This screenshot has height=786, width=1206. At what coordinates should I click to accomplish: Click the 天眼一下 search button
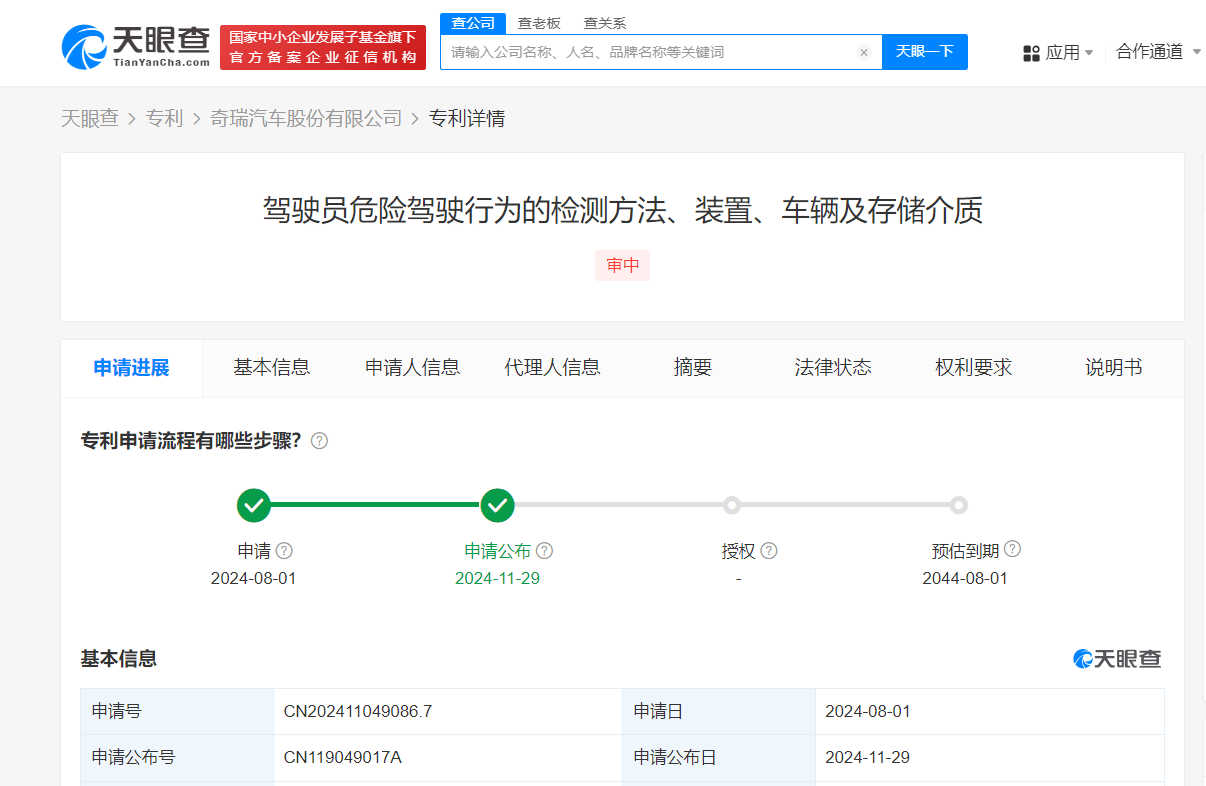click(x=925, y=52)
